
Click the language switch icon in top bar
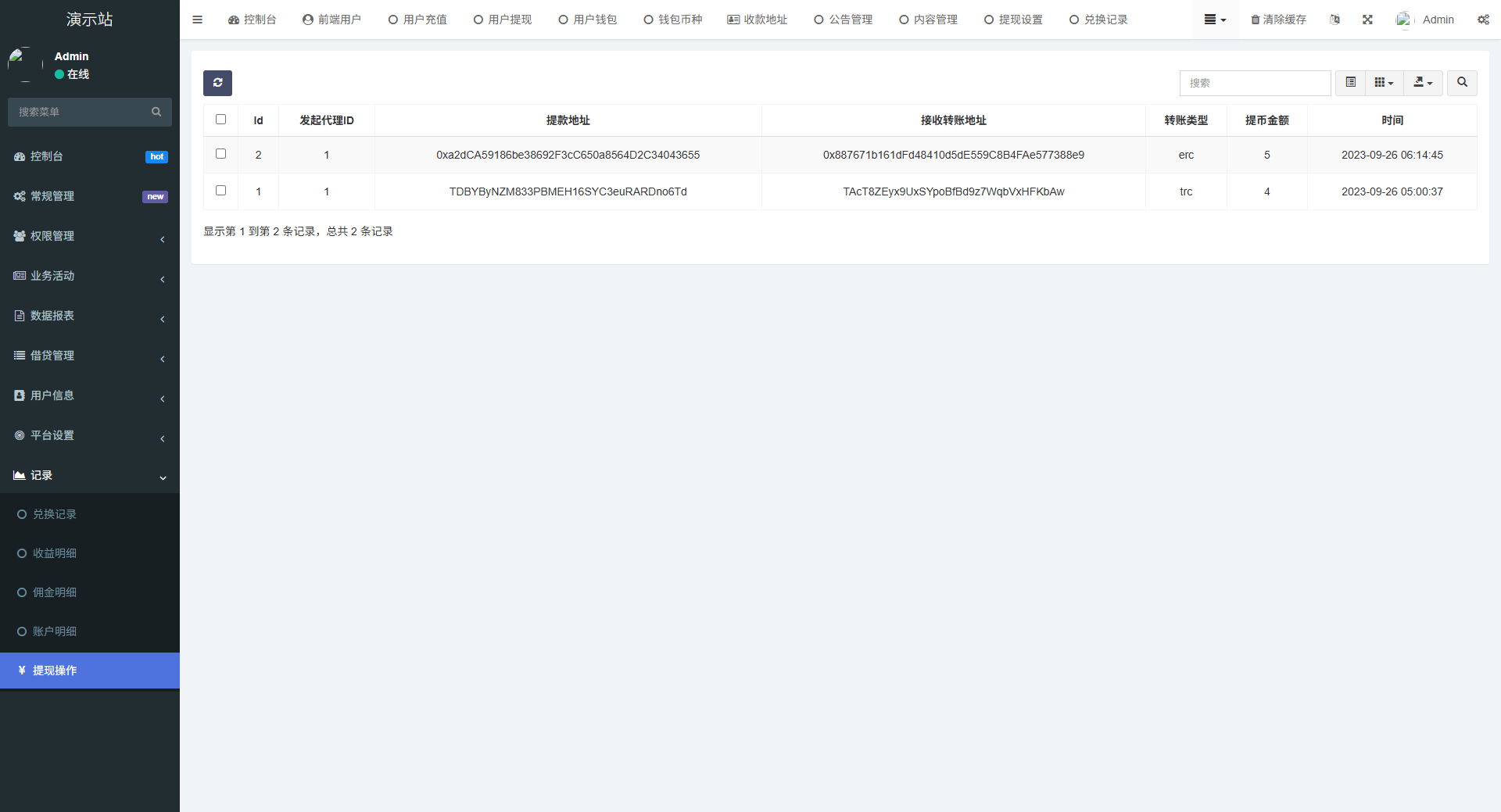[1334, 20]
